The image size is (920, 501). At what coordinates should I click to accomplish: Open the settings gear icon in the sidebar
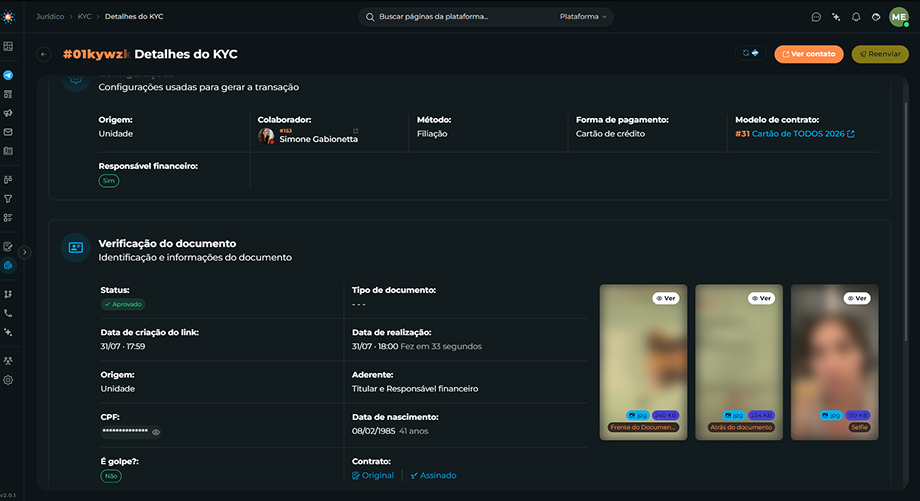pos(8,380)
